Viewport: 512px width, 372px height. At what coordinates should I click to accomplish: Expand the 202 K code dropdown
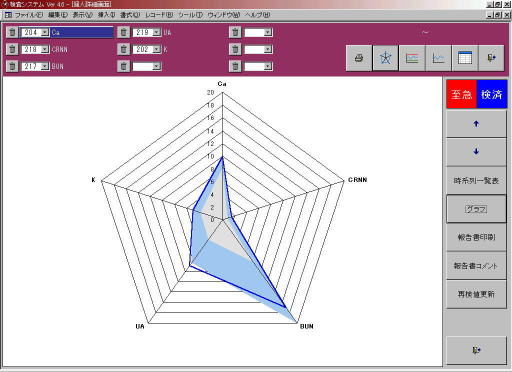[x=156, y=49]
